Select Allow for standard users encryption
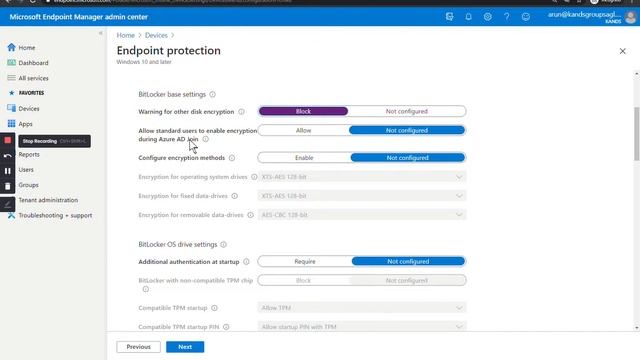 coord(303,130)
